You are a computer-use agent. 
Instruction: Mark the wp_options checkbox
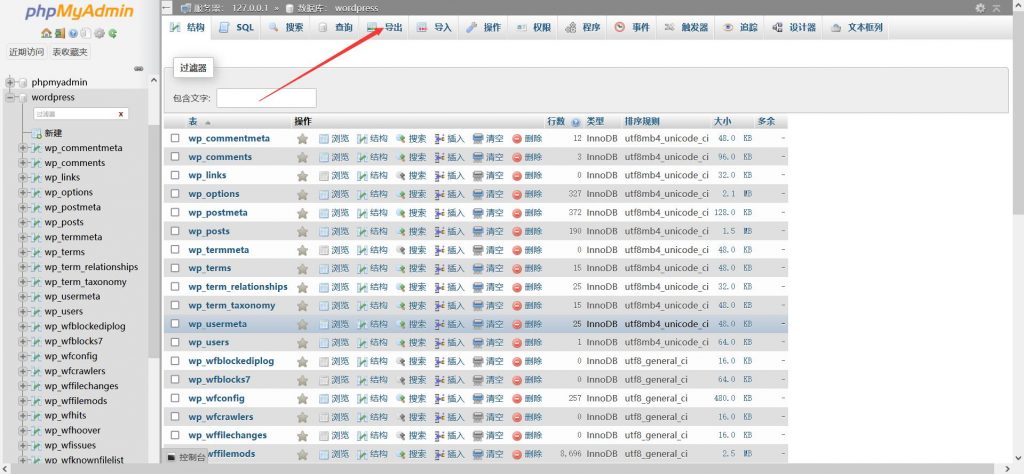tap(175, 194)
